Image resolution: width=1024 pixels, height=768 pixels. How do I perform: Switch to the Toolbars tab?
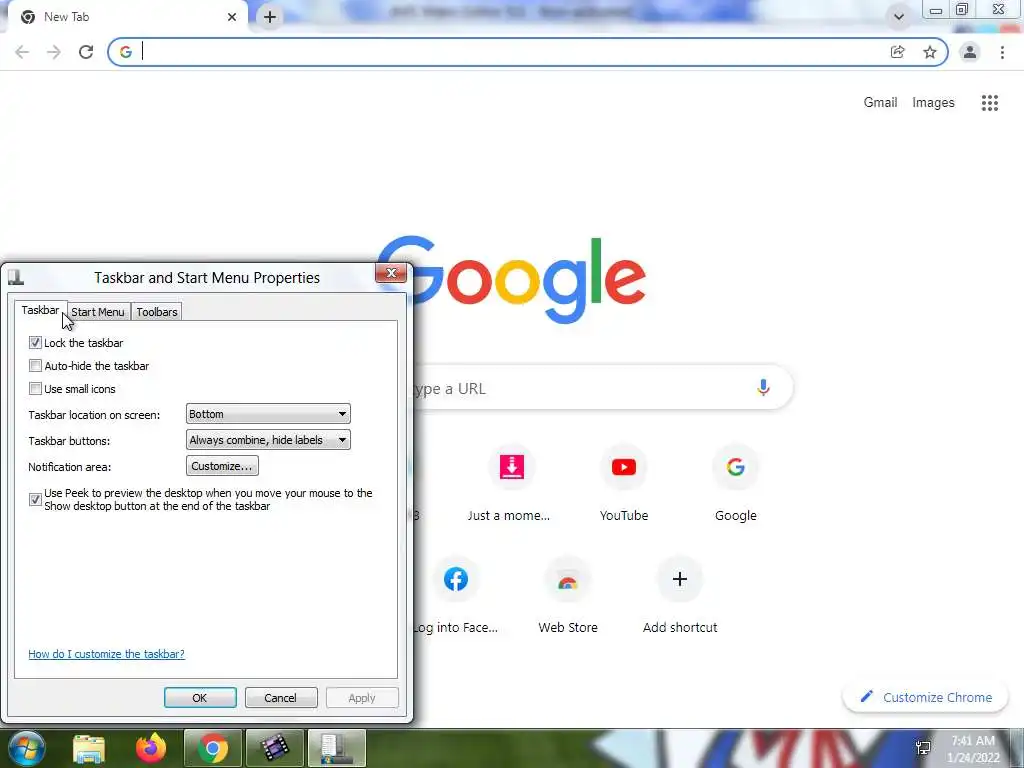[157, 312]
